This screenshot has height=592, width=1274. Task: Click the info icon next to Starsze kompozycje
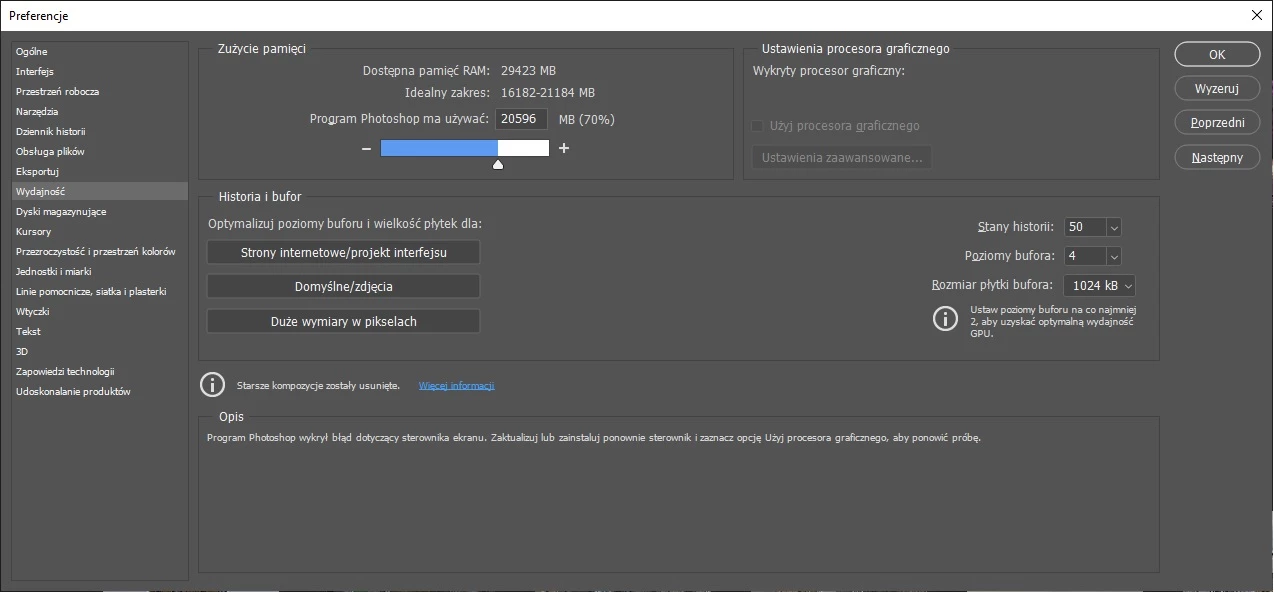click(212, 384)
